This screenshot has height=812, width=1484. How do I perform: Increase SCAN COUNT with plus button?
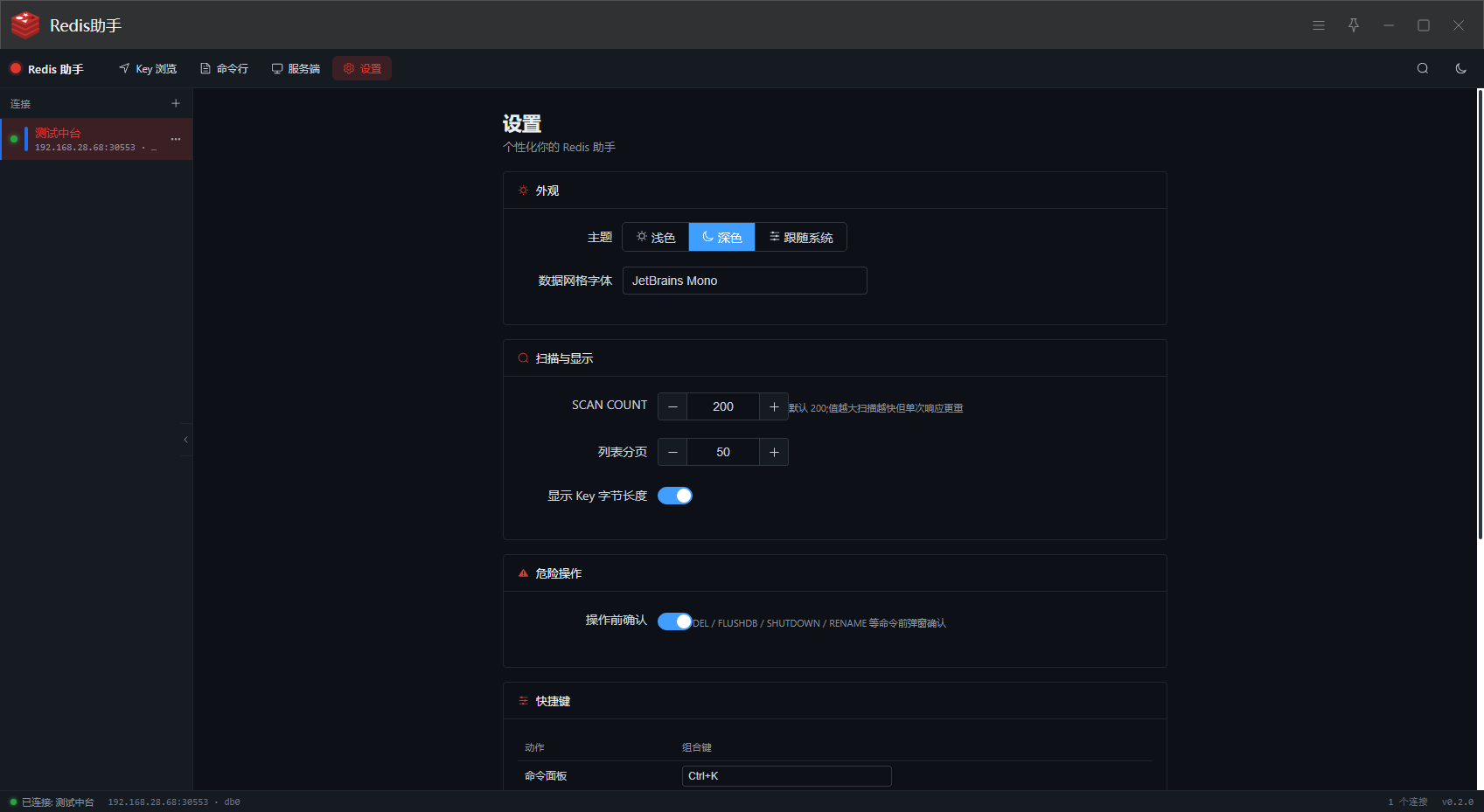tap(774, 406)
